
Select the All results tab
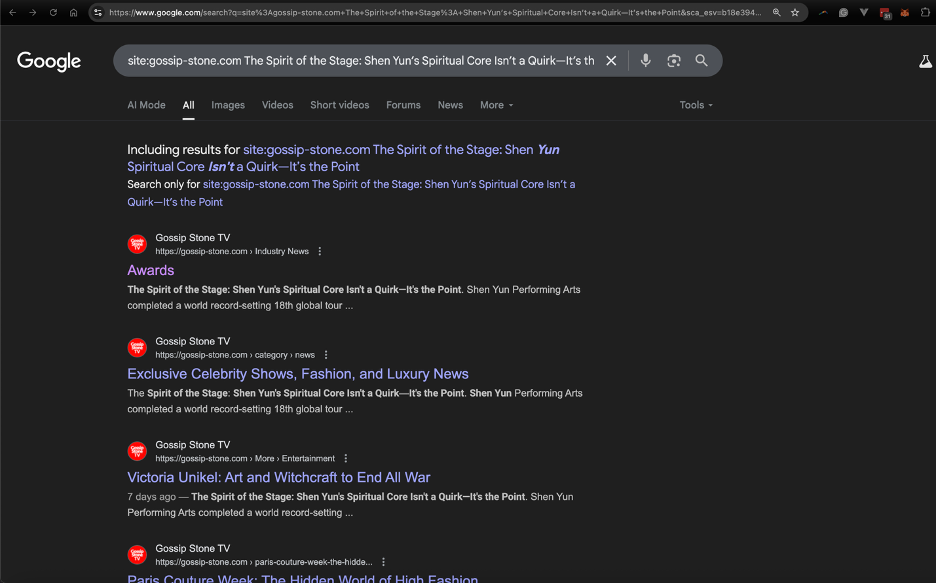pos(189,105)
